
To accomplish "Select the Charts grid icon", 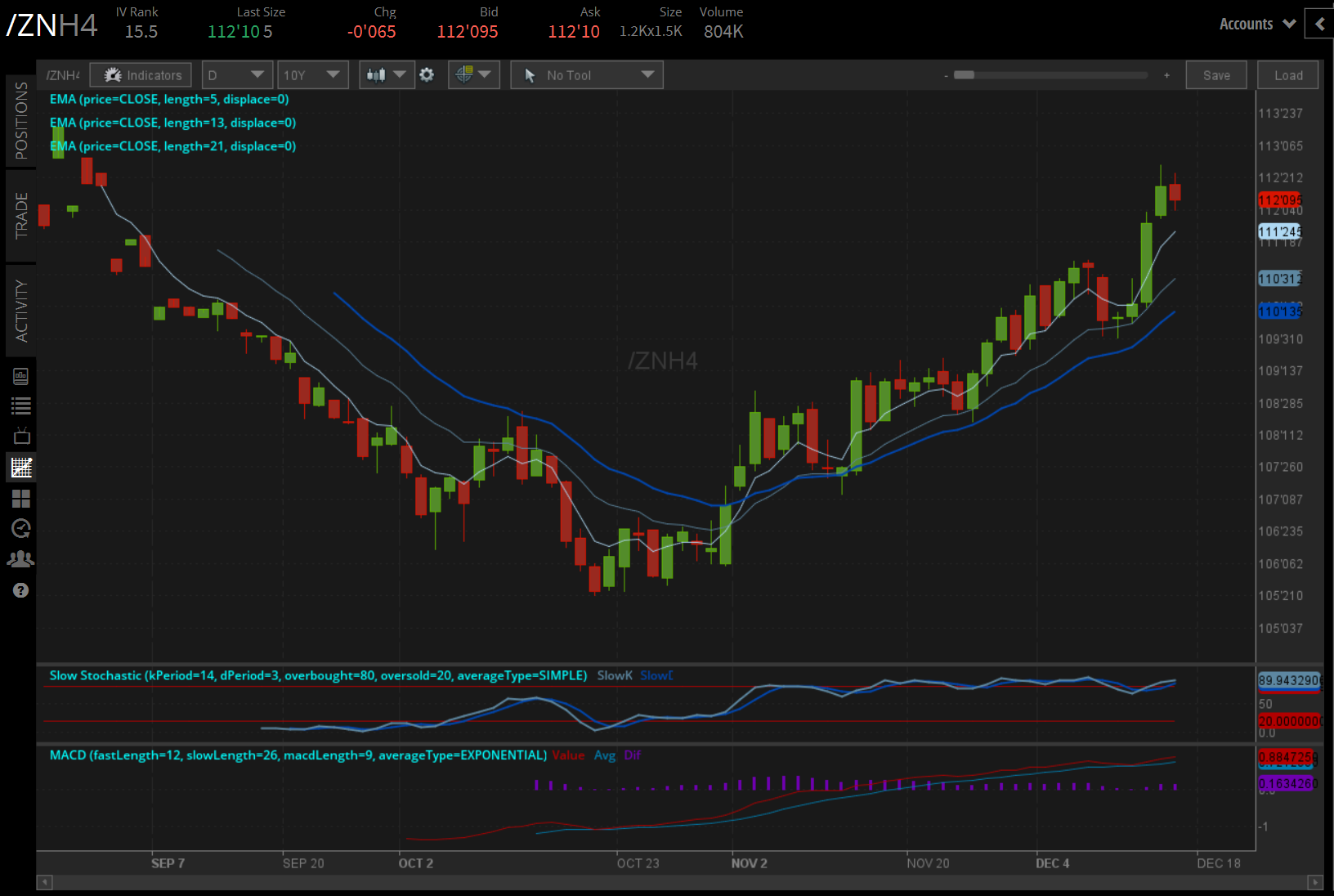I will (x=21, y=468).
